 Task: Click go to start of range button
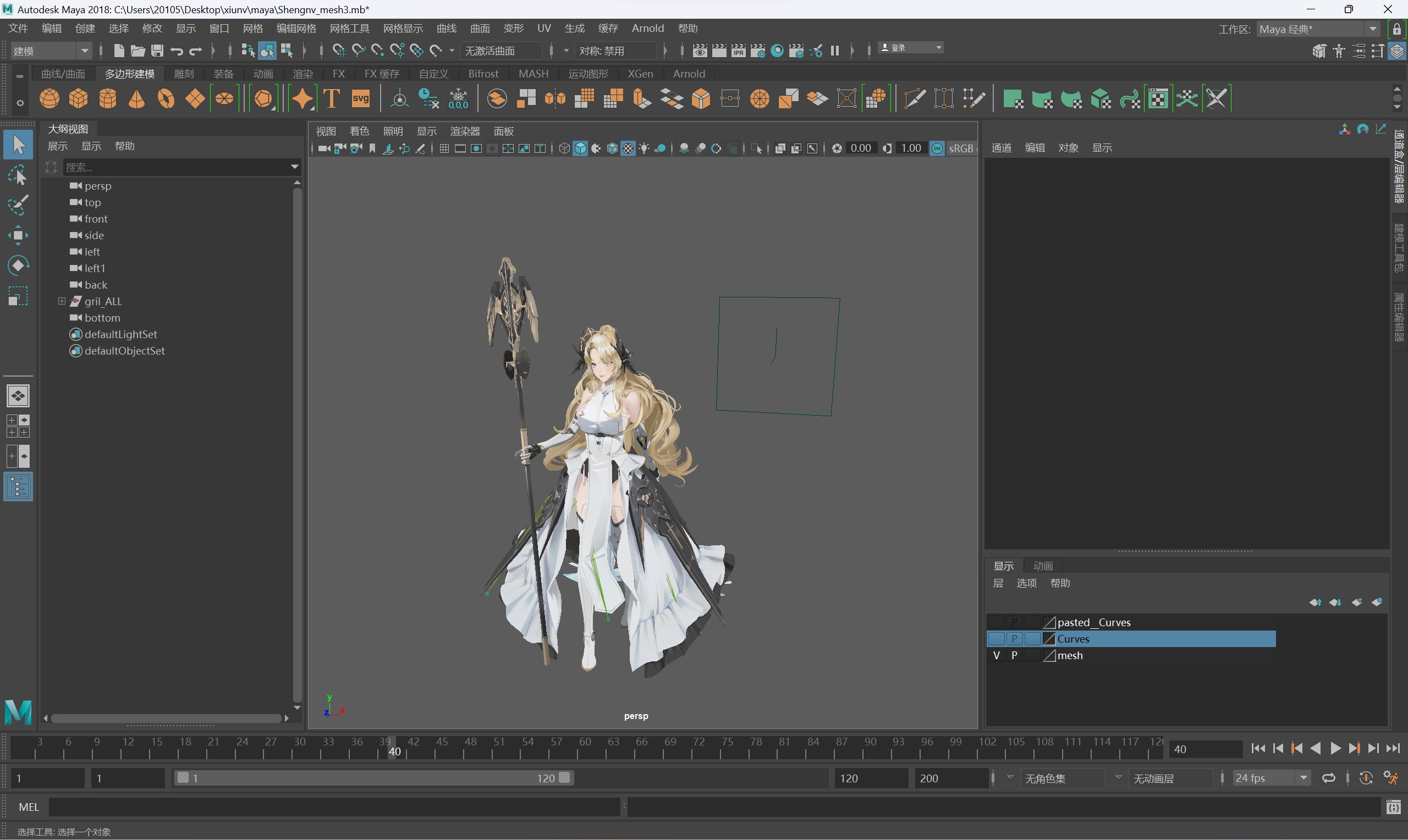pos(1258,749)
